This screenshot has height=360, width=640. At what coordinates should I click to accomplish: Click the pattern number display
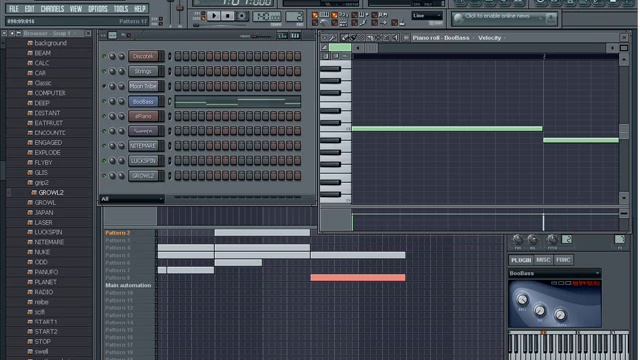tap(294, 16)
